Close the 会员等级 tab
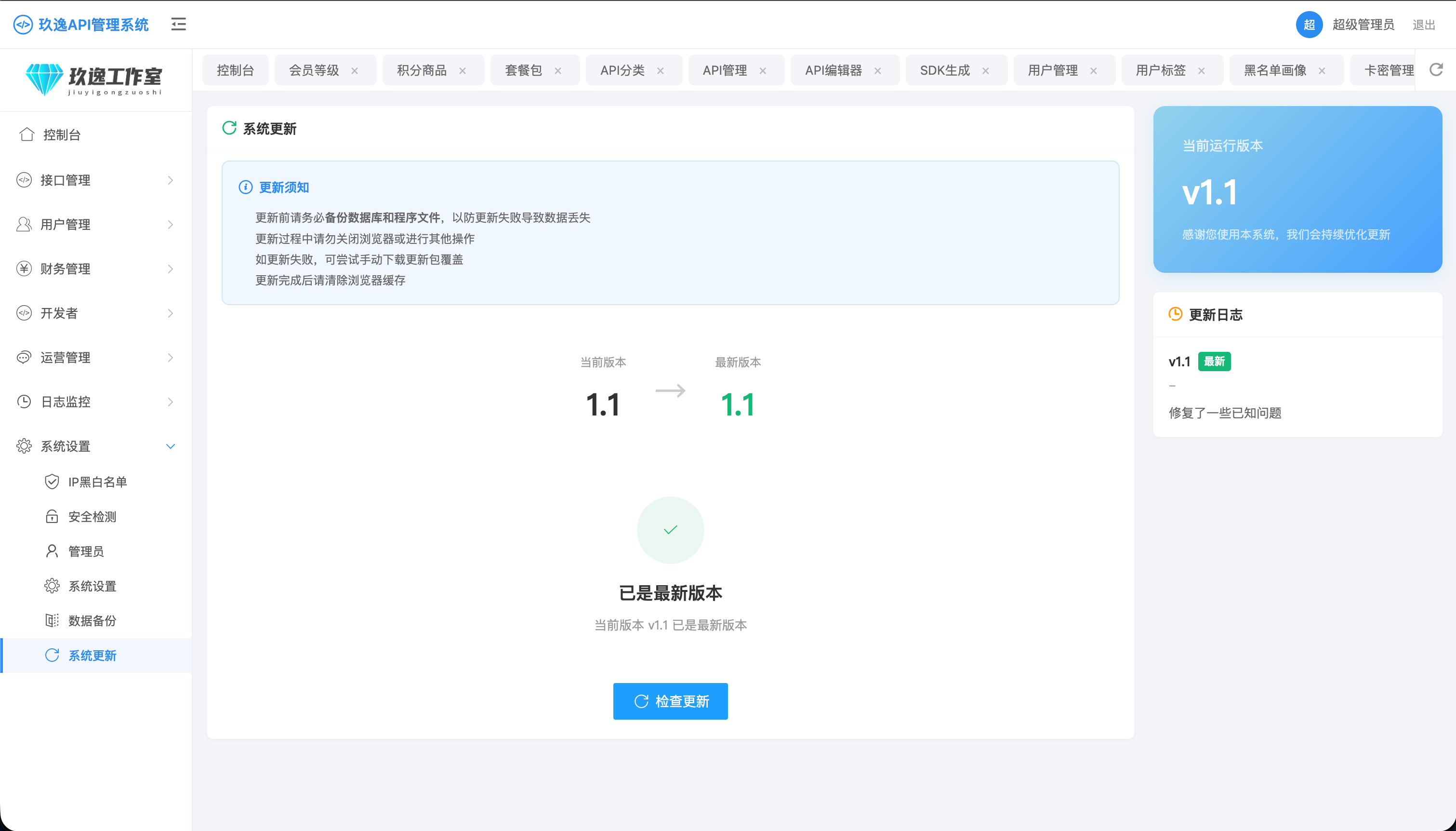Viewport: 1456px width, 831px height. (355, 71)
